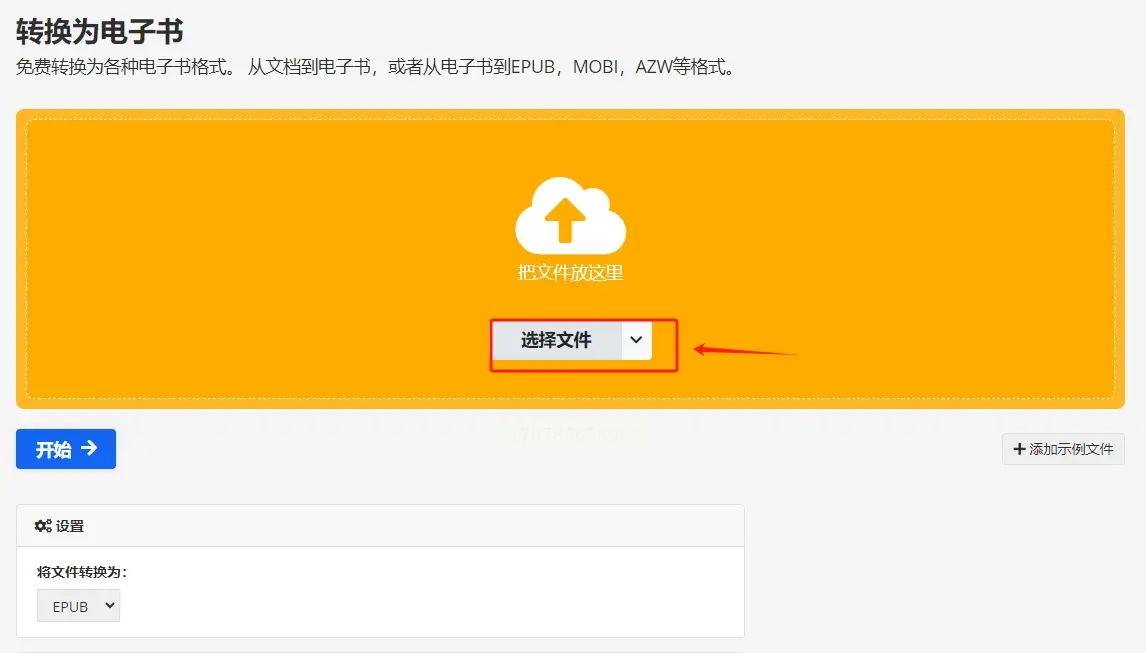Click the right arrow icon in 开始
This screenshot has height=653, width=1146.
(x=89, y=448)
